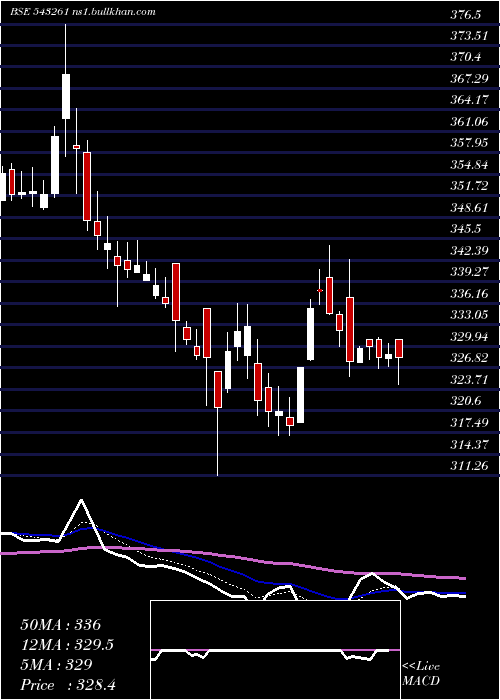Click the 373.51 price axis label
This screenshot has height=700, width=500.
(469, 36)
